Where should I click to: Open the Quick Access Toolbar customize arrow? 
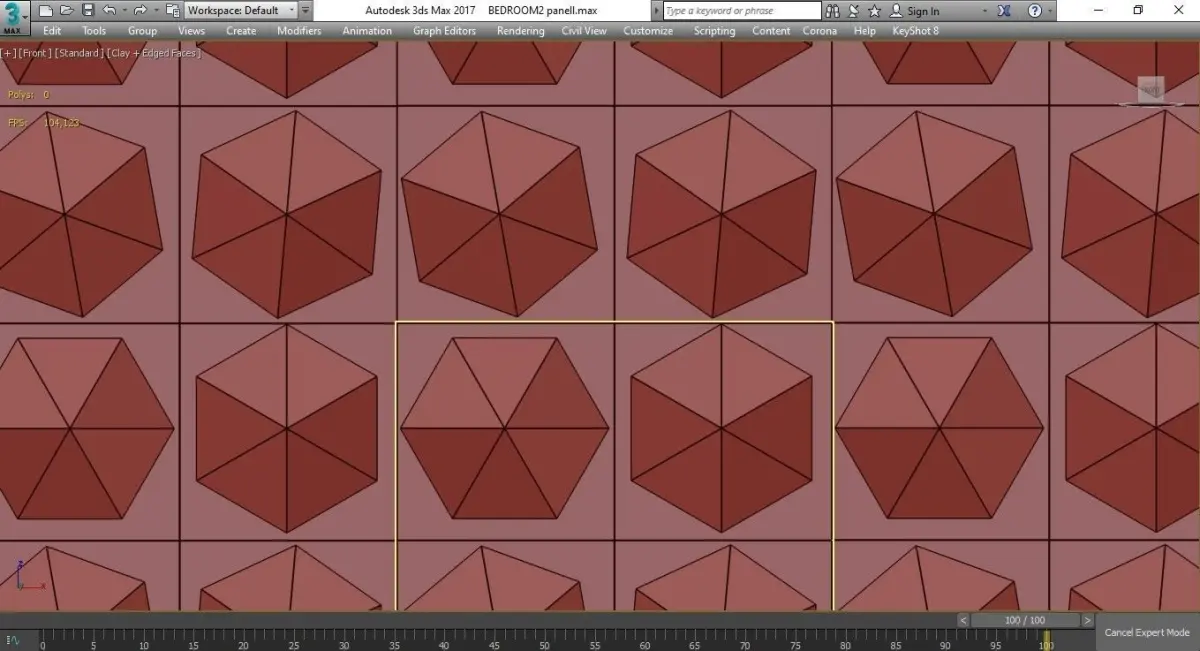tap(306, 10)
